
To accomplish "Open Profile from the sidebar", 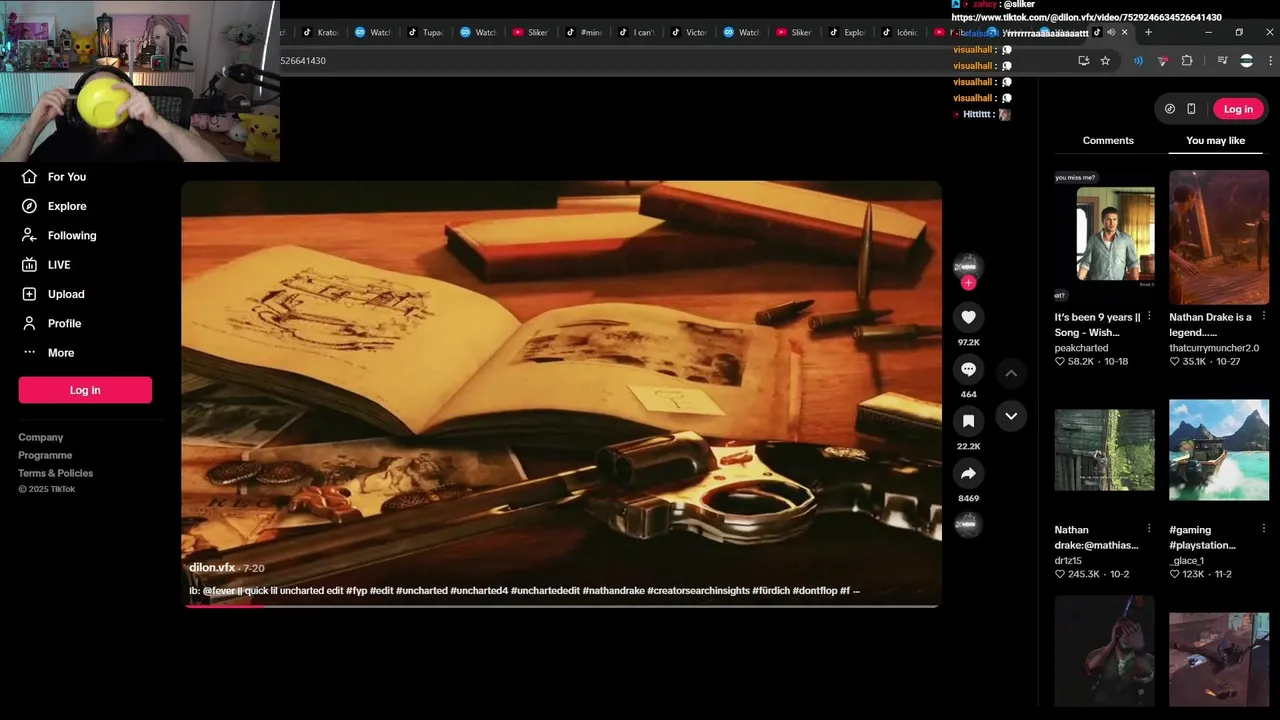I will coord(52,323).
